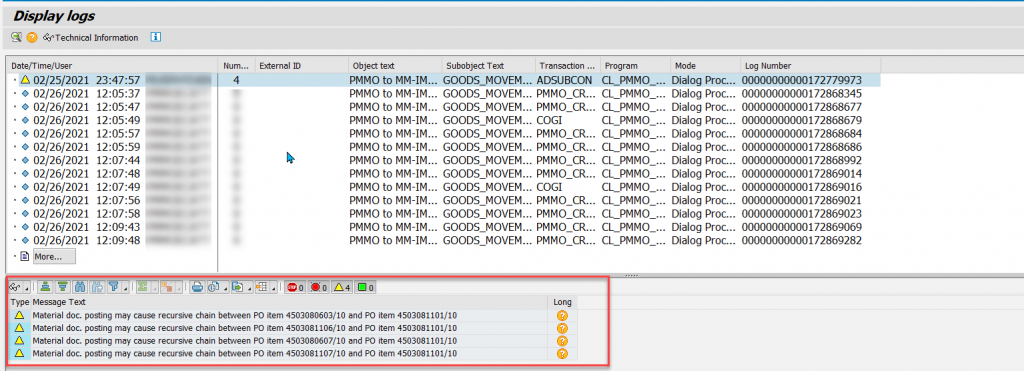Open the Views dropdown arrow
Screen dimensions: 1024x371
[x=225, y=287]
